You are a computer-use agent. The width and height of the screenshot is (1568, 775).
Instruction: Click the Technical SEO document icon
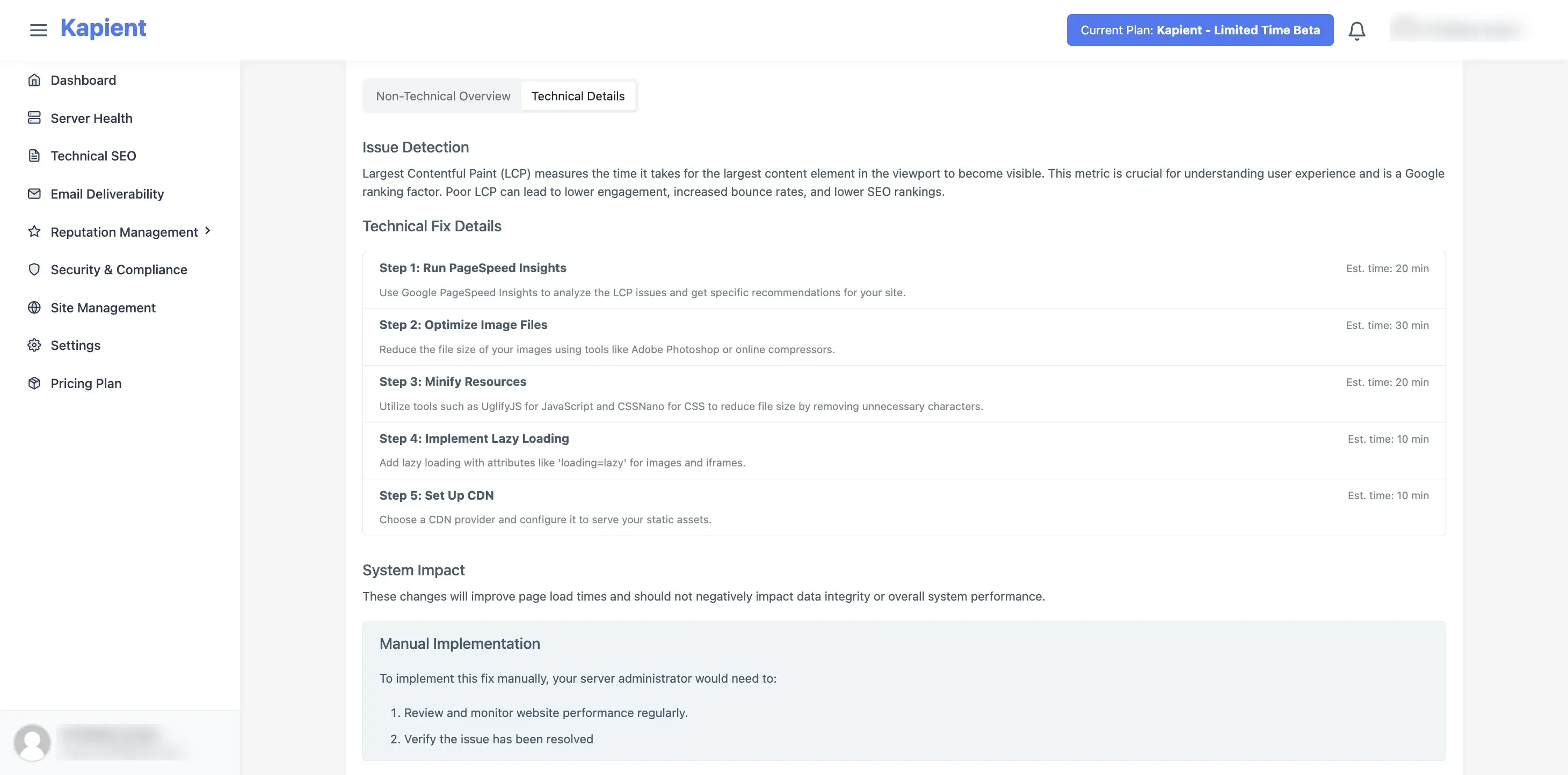click(34, 156)
